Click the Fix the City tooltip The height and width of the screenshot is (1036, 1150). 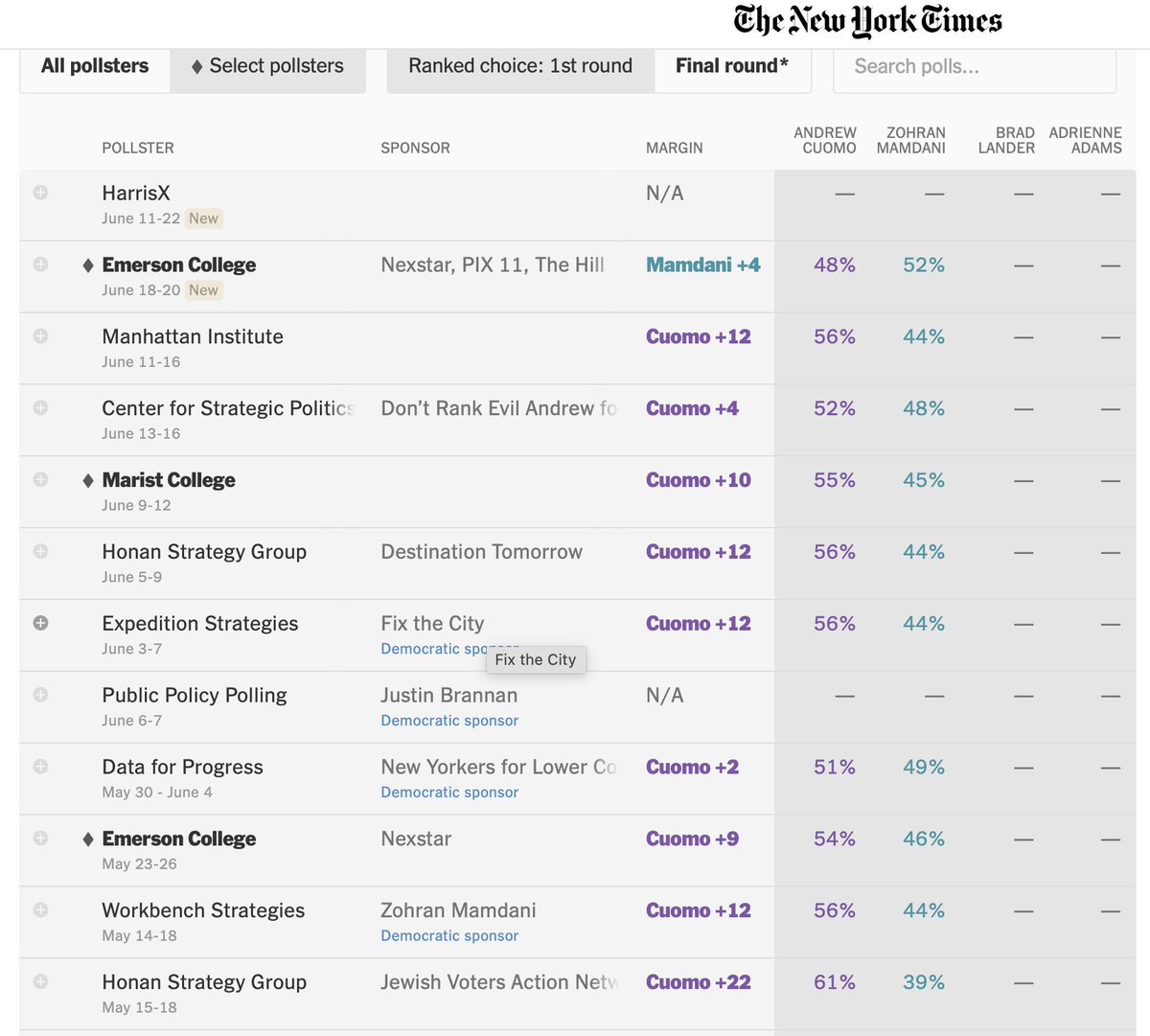click(x=536, y=659)
